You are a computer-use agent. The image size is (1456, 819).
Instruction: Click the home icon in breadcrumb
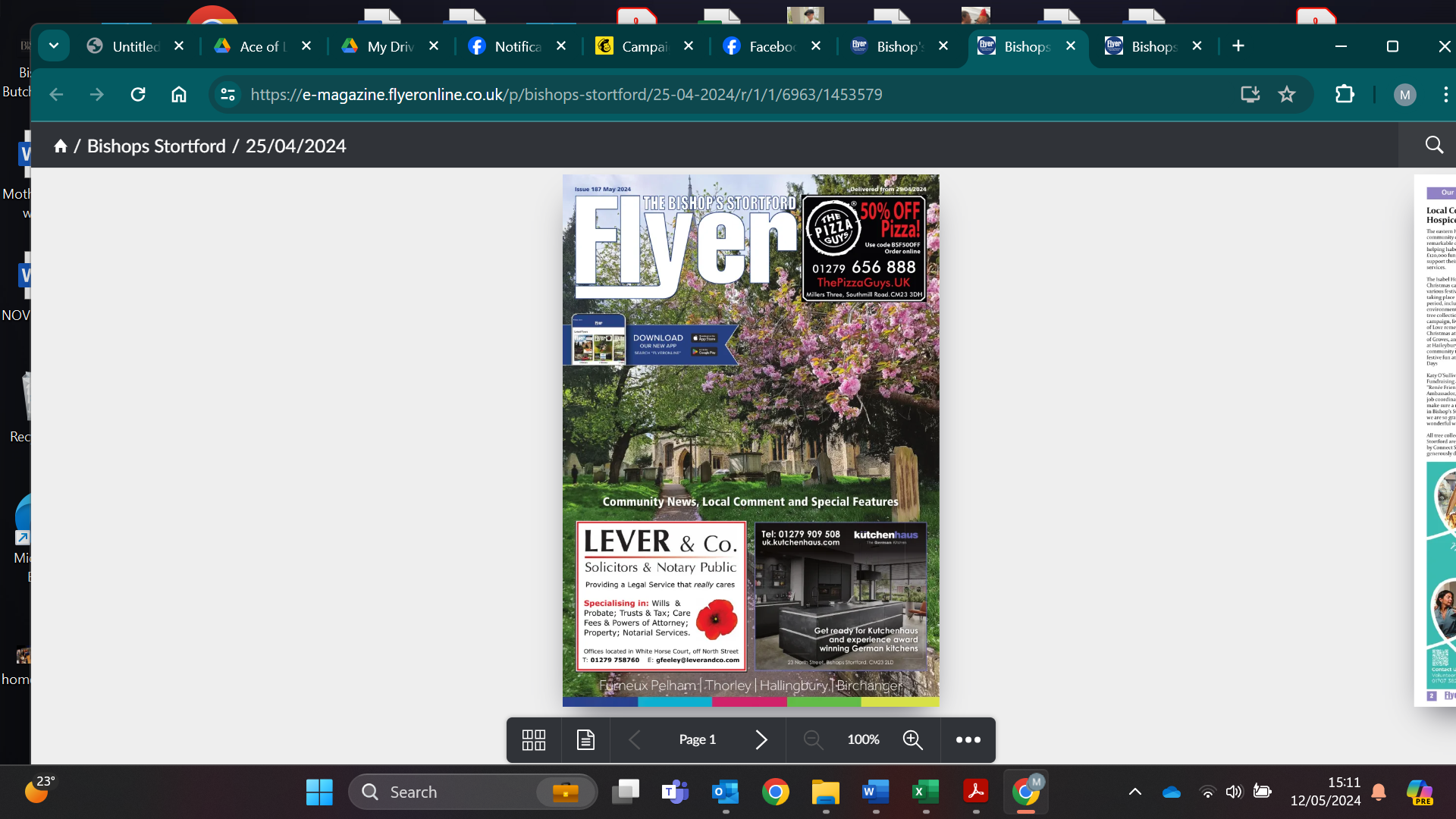tap(61, 146)
